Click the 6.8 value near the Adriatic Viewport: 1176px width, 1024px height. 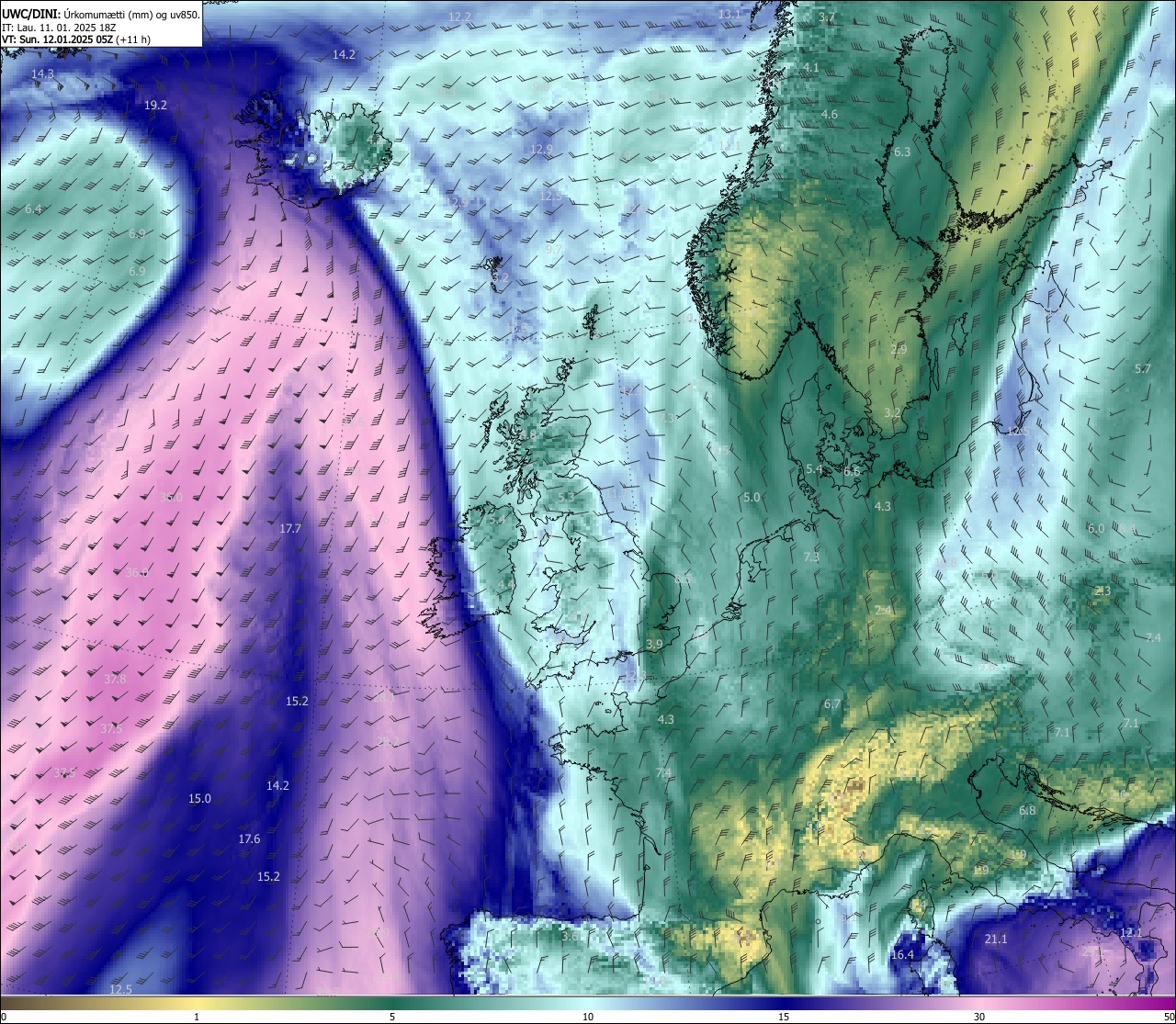(x=1027, y=810)
